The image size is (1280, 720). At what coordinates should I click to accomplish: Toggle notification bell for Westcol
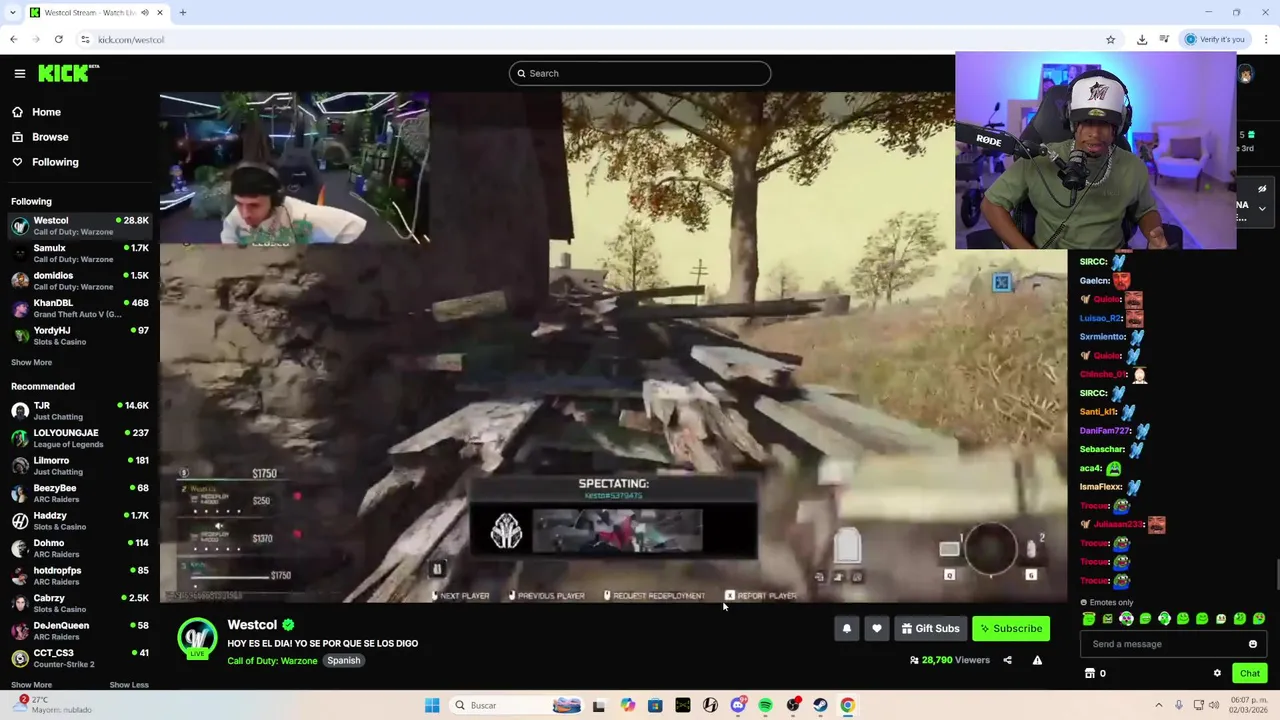coord(847,628)
